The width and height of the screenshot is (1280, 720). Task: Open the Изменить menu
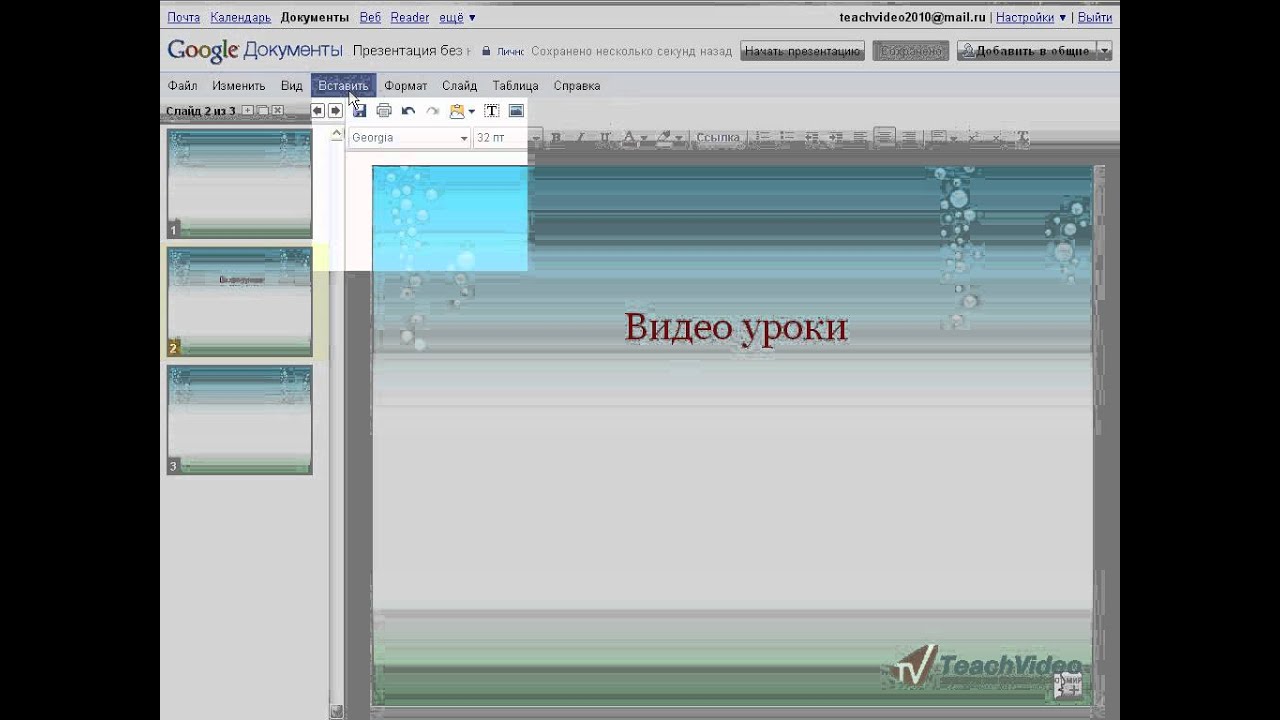[238, 86]
